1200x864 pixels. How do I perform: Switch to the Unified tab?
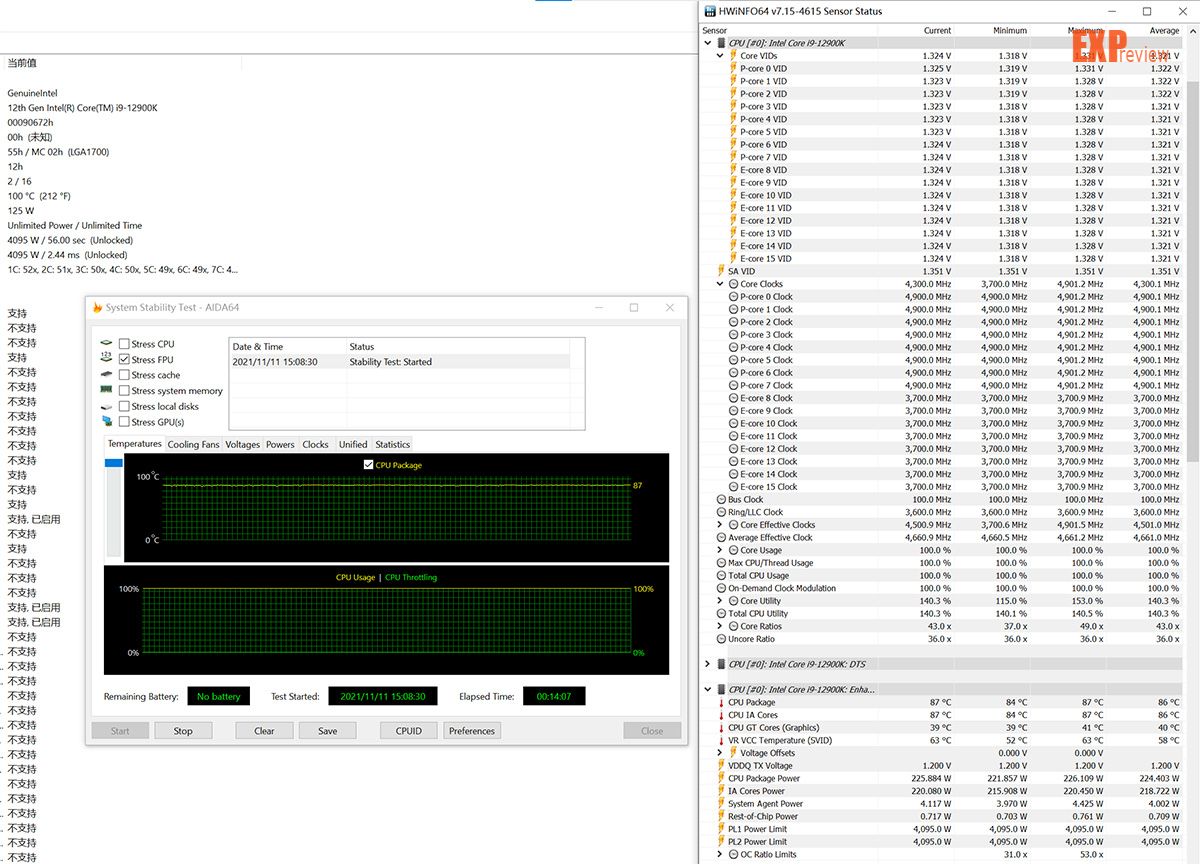[353, 445]
